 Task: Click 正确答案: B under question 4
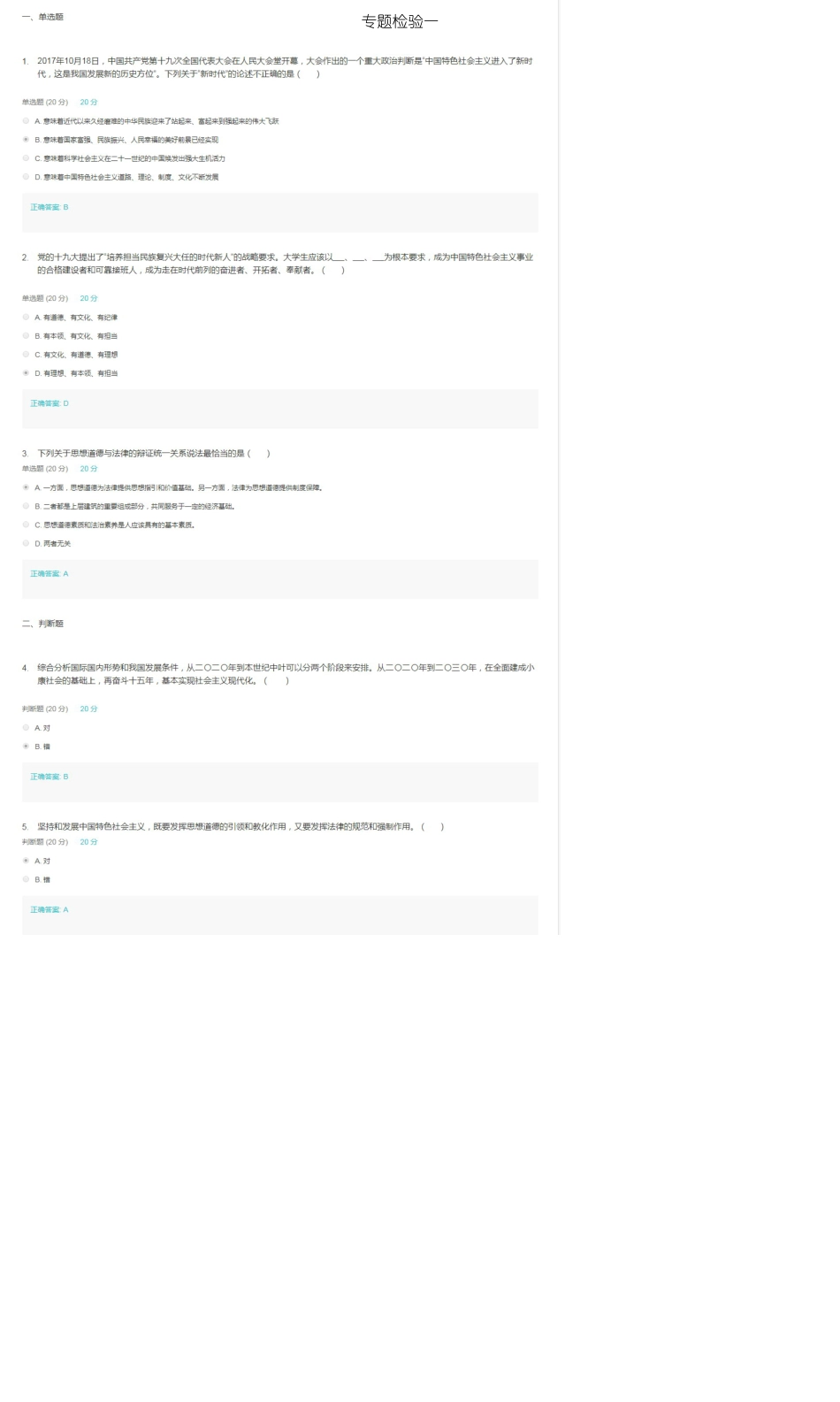click(x=50, y=778)
